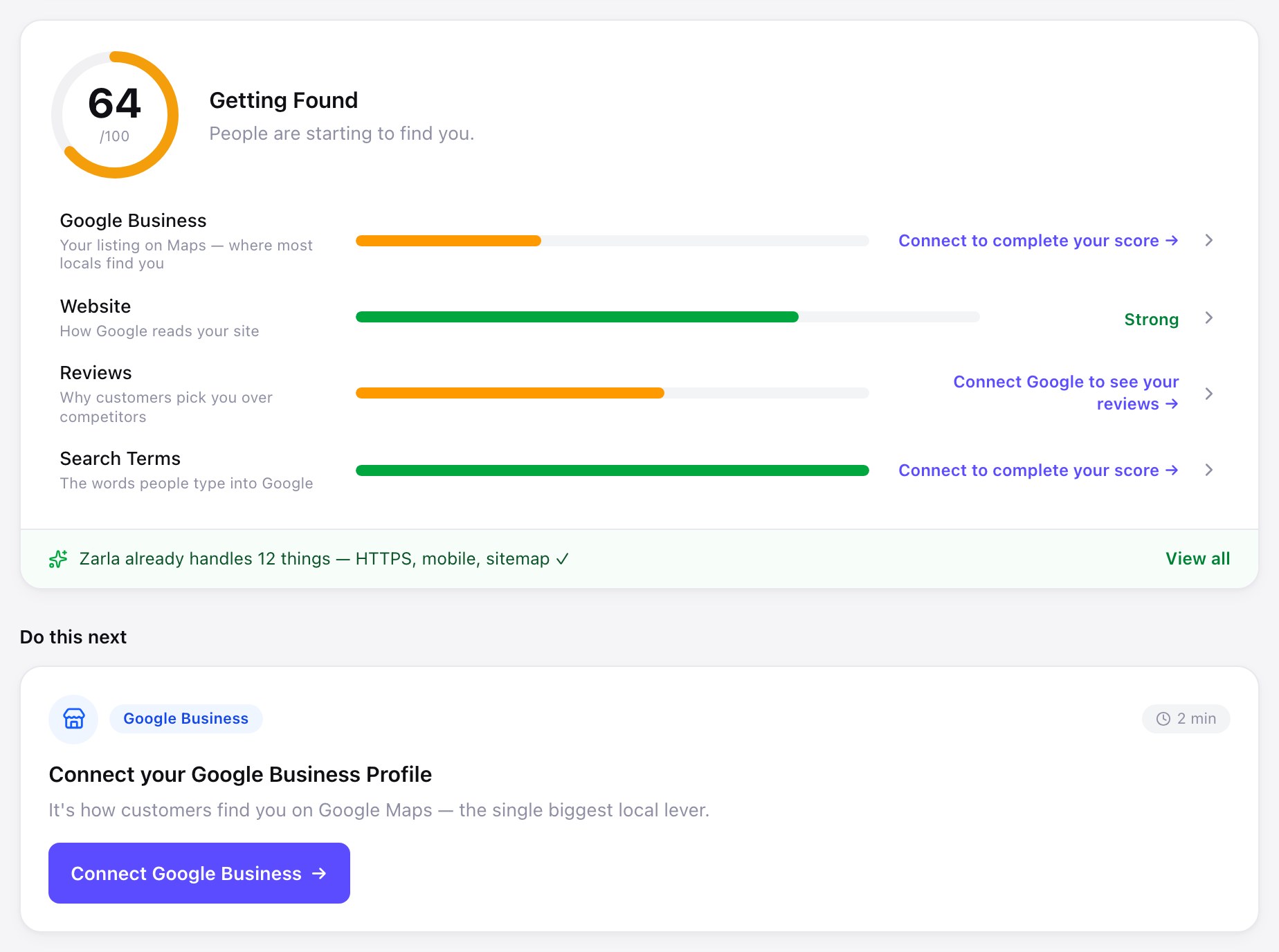This screenshot has width=1279, height=952.
Task: Select the 'Reviews' row title
Action: (96, 373)
